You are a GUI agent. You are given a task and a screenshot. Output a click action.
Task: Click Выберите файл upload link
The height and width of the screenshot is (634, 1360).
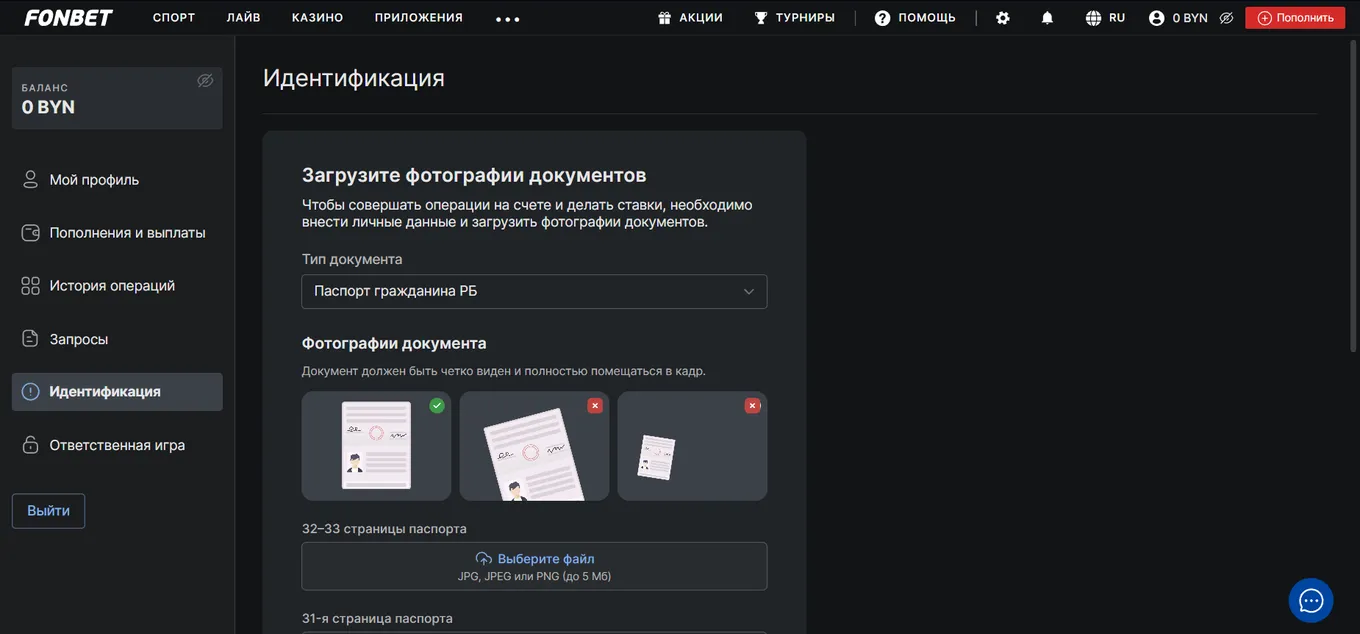point(546,559)
